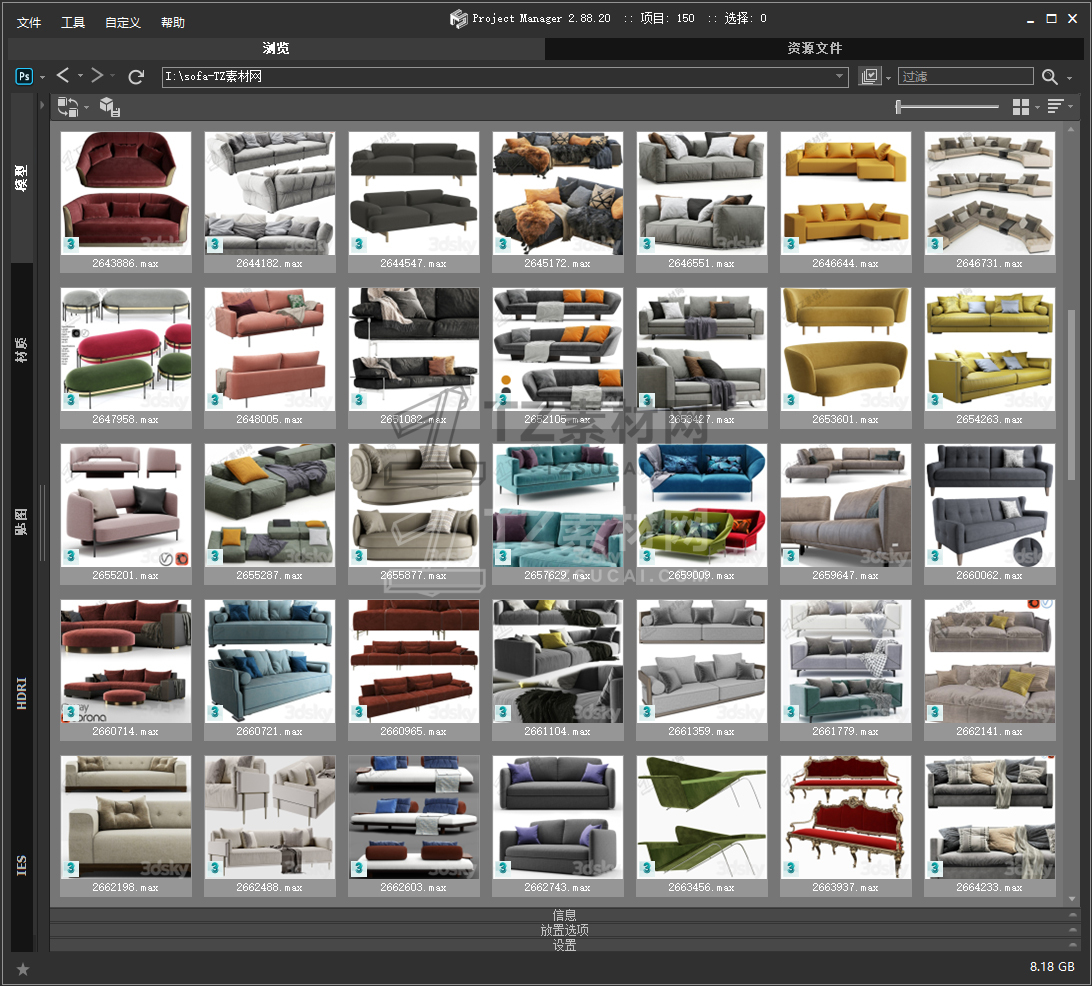Click the magnifier search icon
Viewport: 1092px width, 986px height.
click(1049, 77)
